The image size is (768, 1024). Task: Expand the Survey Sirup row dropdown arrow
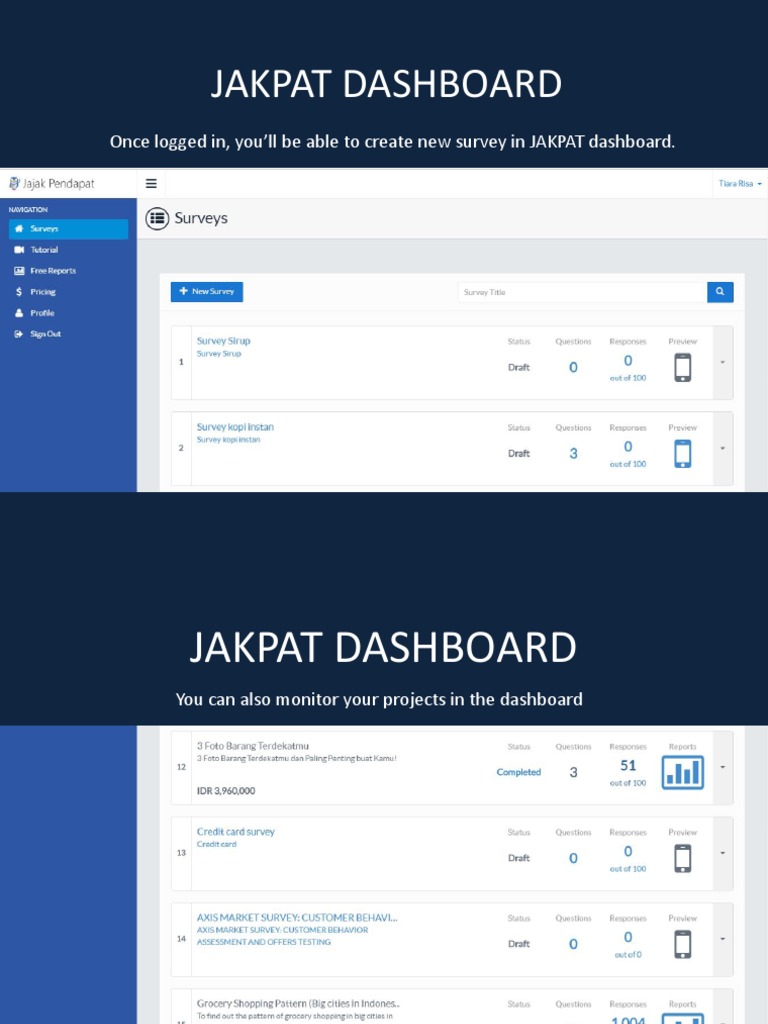pos(723,362)
